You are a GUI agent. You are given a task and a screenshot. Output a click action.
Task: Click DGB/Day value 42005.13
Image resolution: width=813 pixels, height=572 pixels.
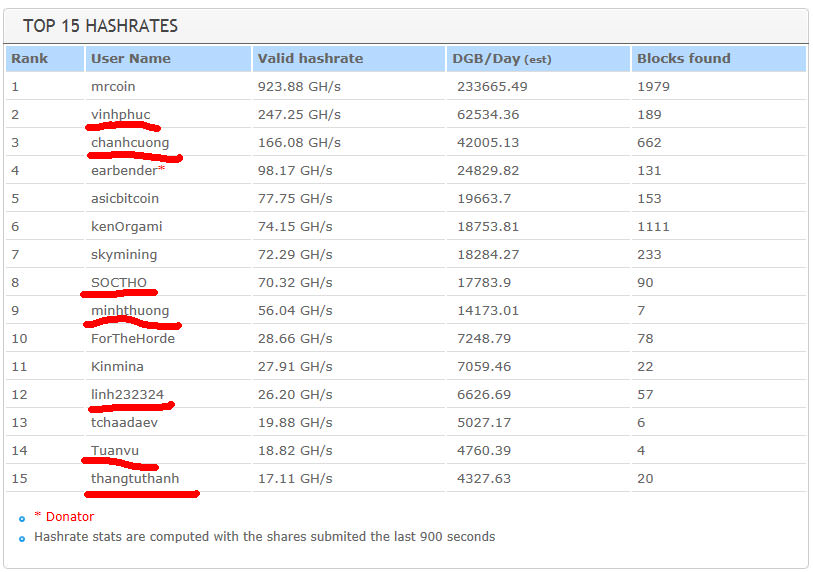488,143
